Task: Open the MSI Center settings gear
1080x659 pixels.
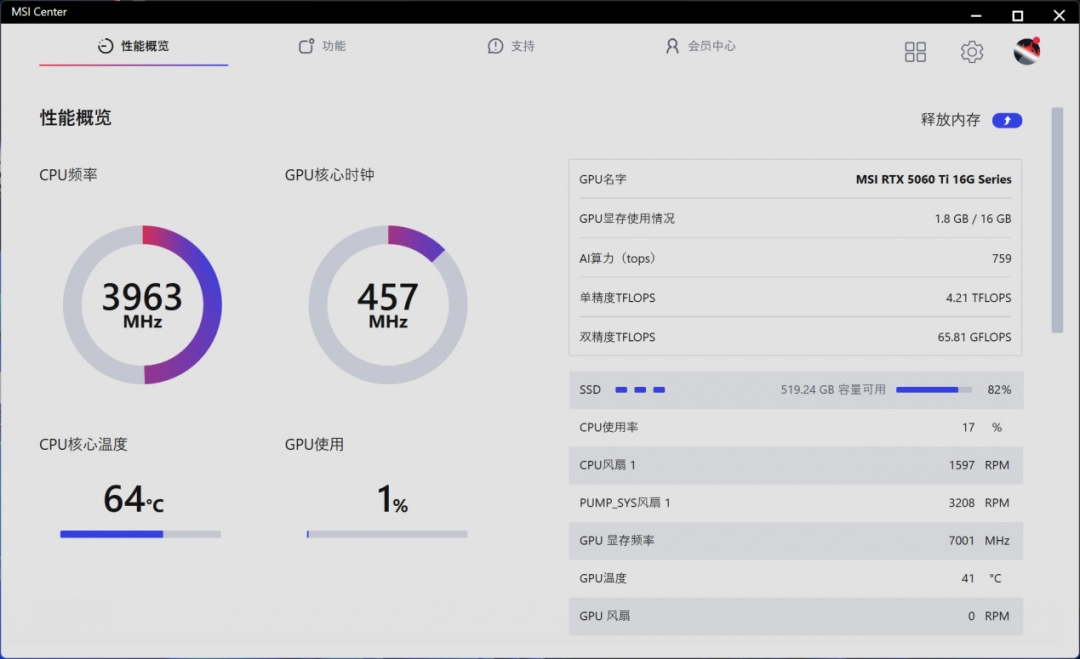Action: click(971, 51)
